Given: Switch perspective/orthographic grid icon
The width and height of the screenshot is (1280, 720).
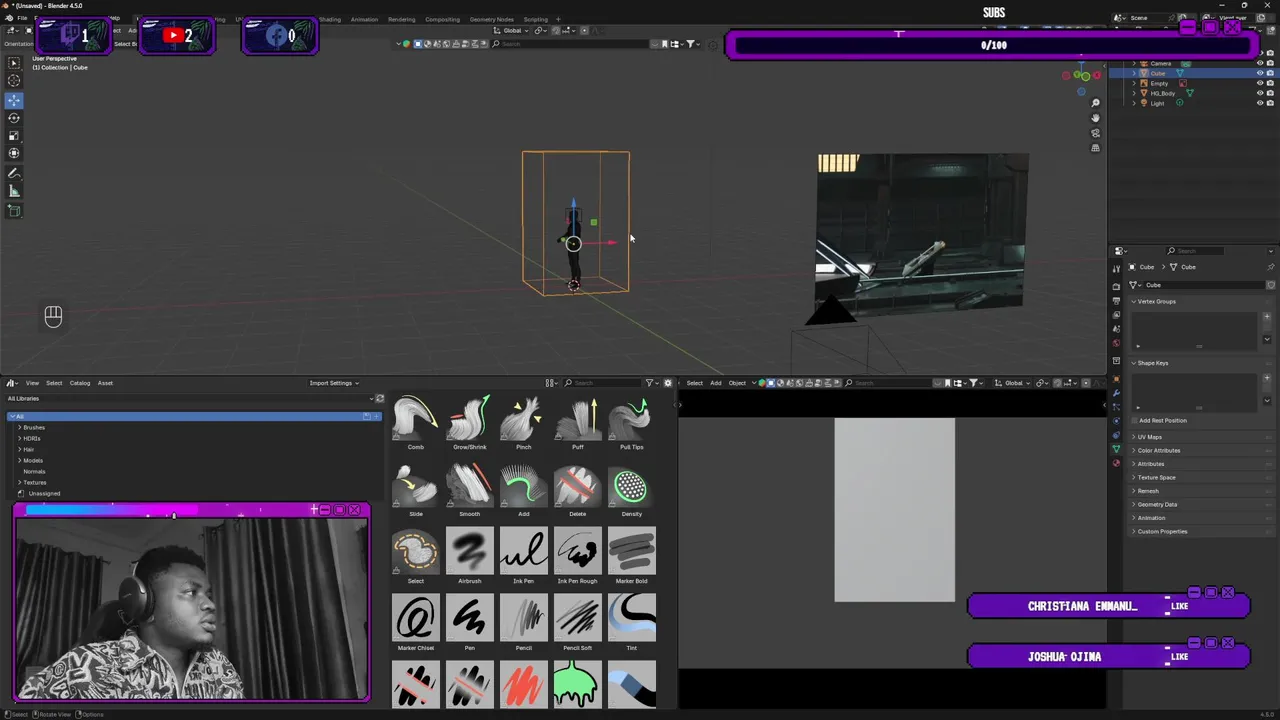Looking at the screenshot, I should point(1096,148).
